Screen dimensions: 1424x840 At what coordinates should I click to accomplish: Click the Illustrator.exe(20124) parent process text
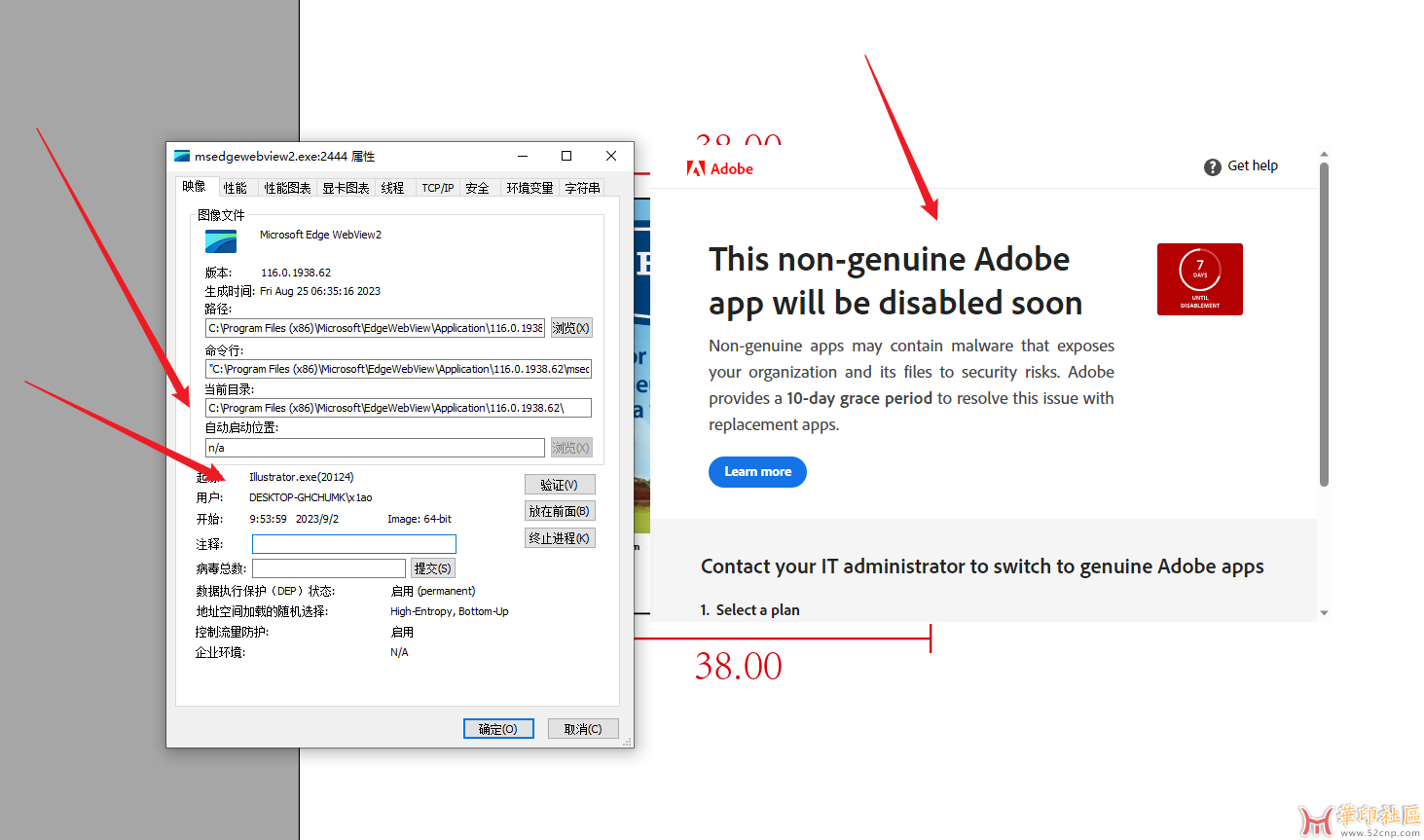[x=302, y=477]
